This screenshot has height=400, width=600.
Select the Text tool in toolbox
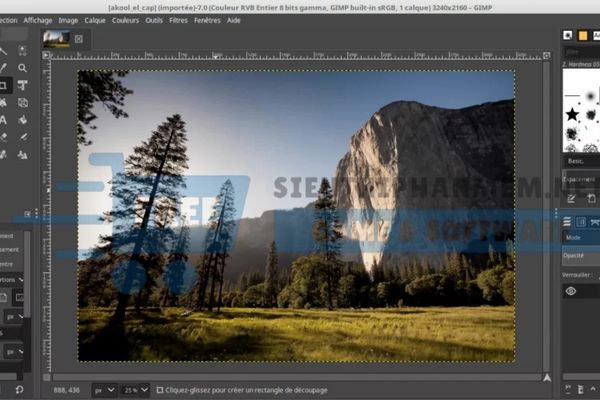3,119
